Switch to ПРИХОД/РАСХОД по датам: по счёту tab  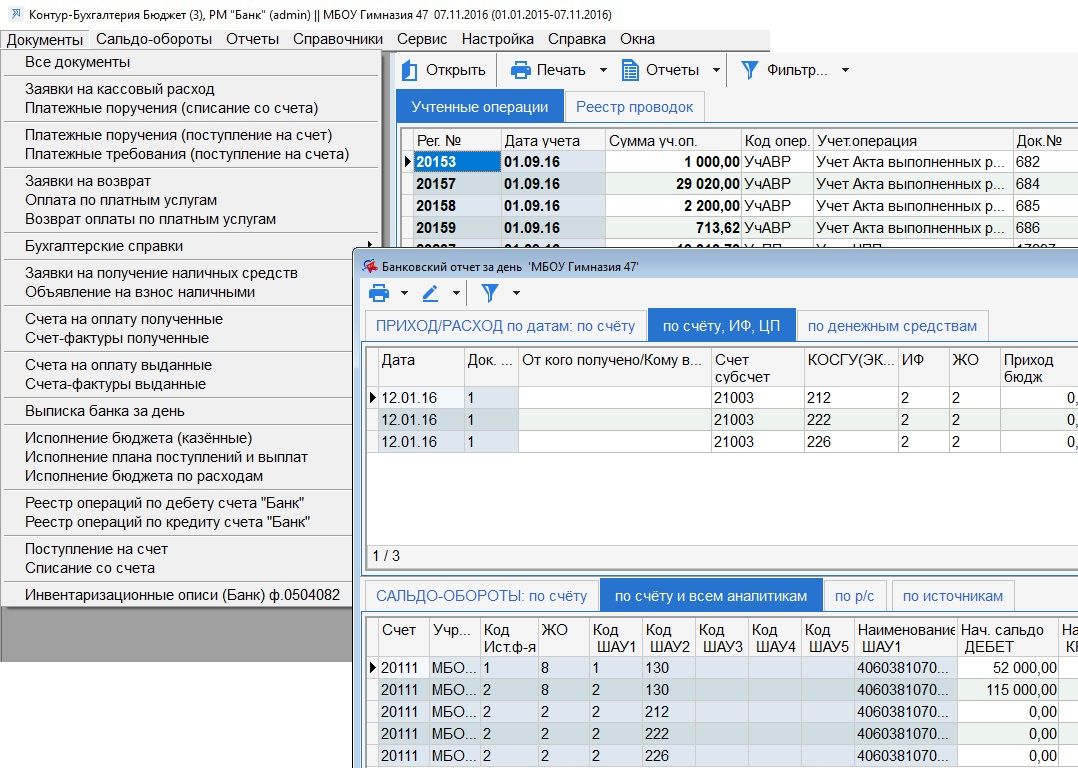(x=505, y=326)
